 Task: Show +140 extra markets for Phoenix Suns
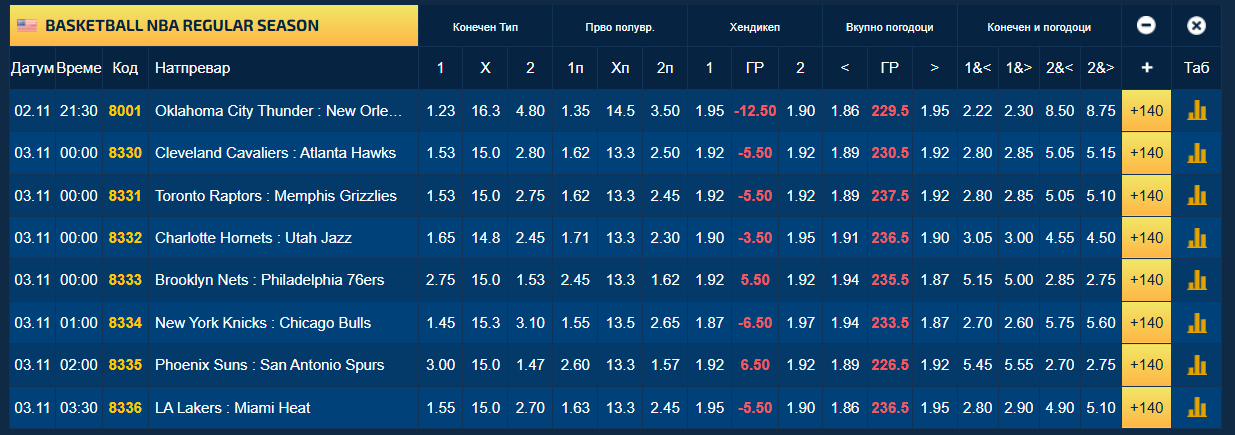tap(1146, 365)
